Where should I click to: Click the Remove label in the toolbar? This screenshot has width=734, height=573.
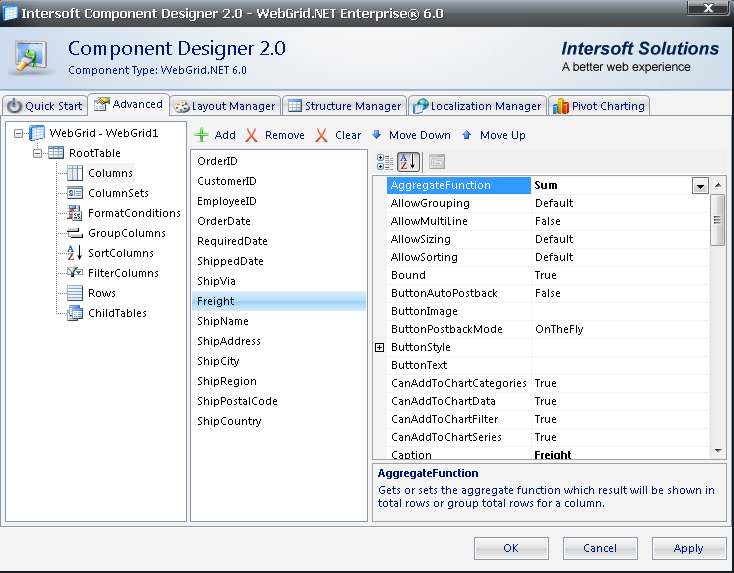click(285, 135)
